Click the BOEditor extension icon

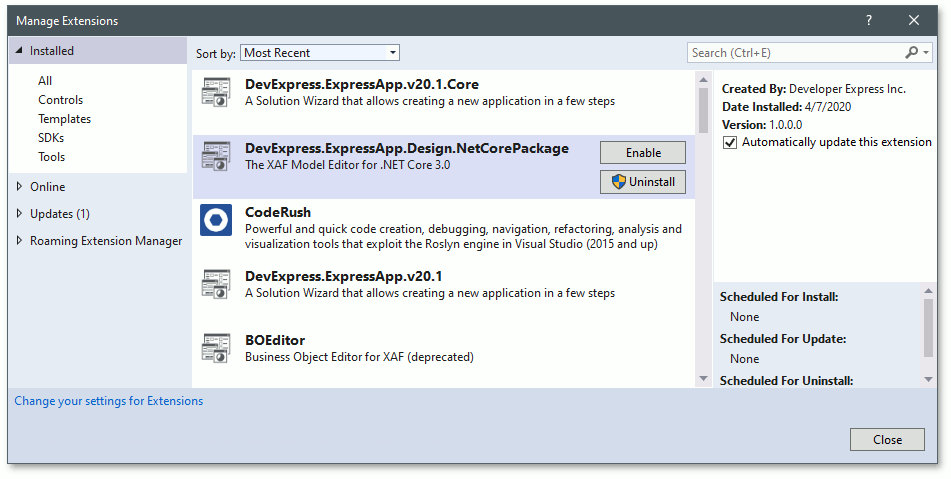pos(216,348)
